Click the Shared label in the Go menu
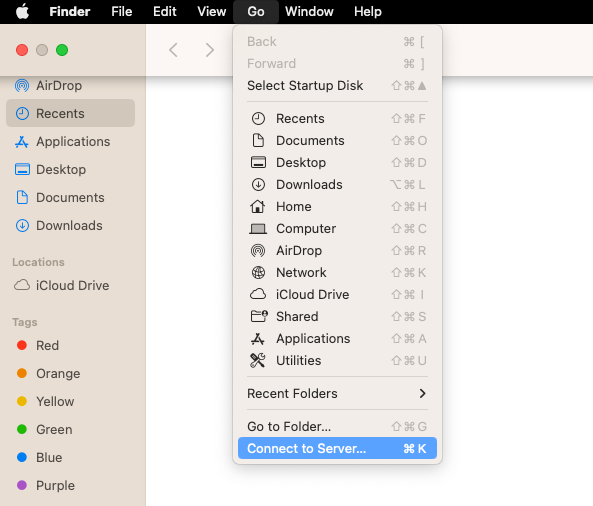The image size is (593, 506). click(297, 317)
